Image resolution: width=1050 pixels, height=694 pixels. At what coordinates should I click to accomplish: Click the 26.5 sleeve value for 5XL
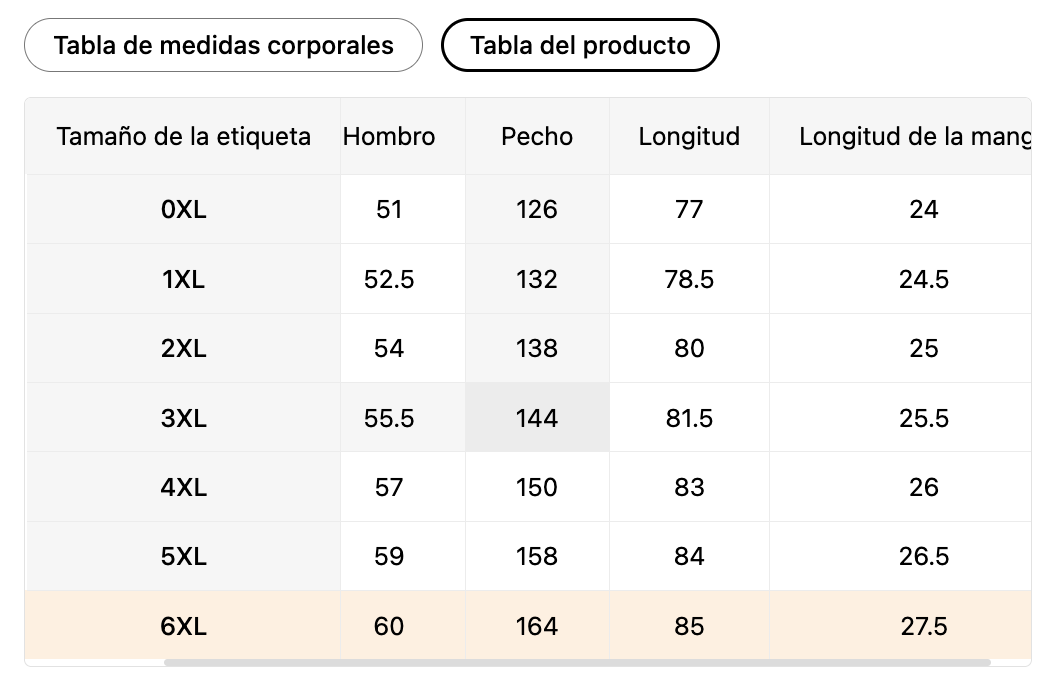coord(923,556)
